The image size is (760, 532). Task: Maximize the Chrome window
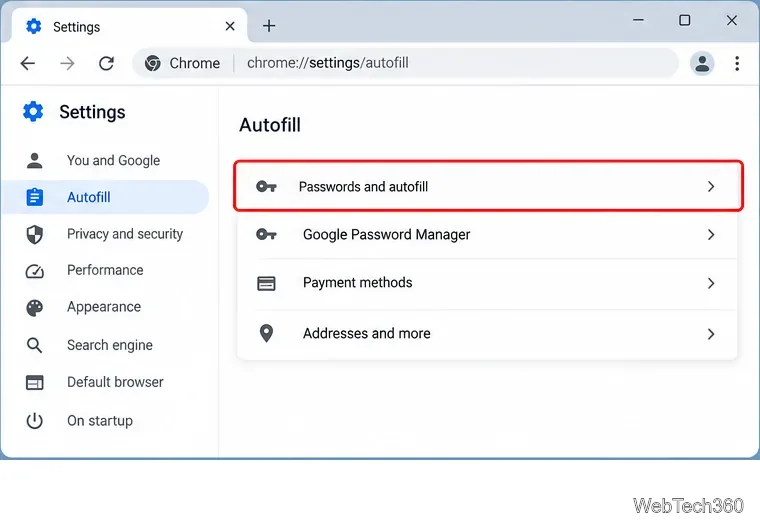click(684, 20)
